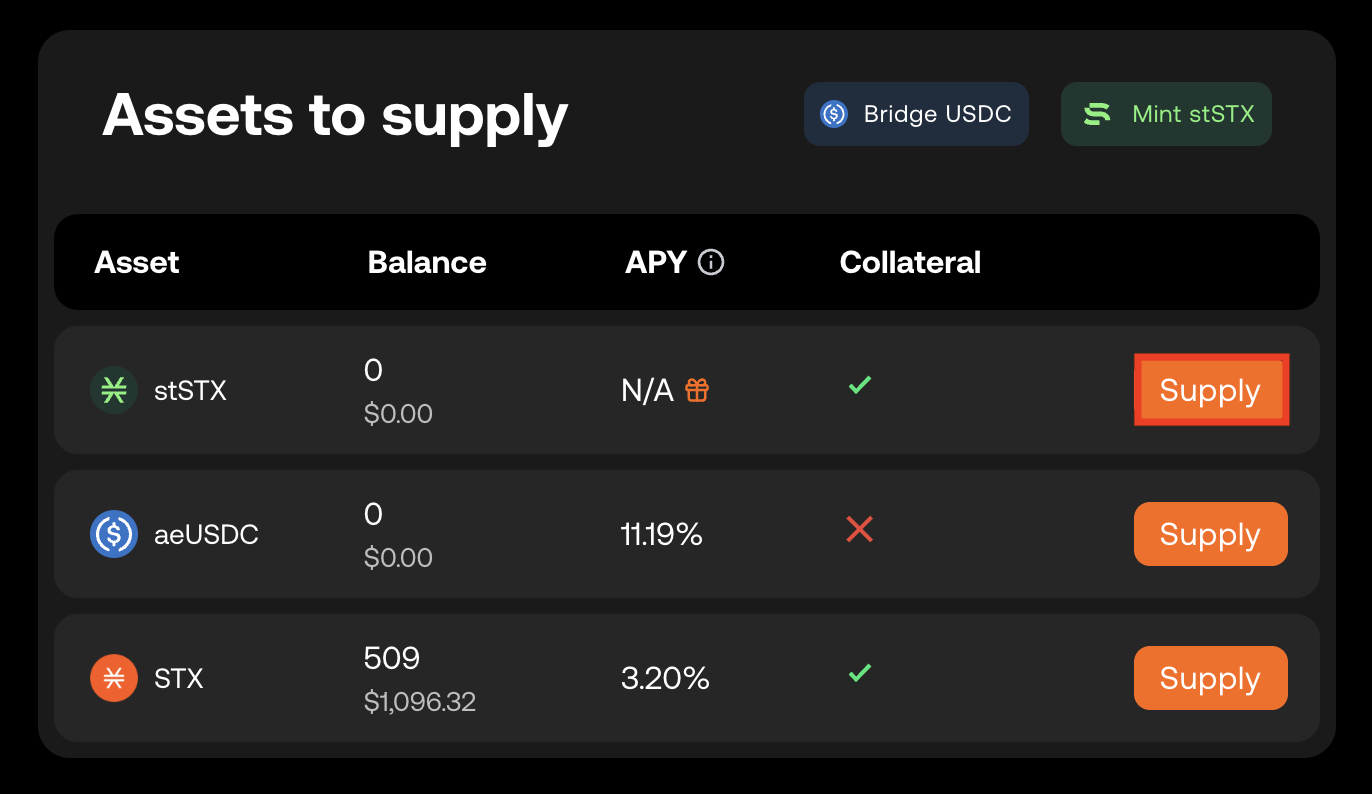Click the highlighted Supply button for stSTX
Viewport: 1372px width, 794px height.
pyautogui.click(x=1211, y=390)
